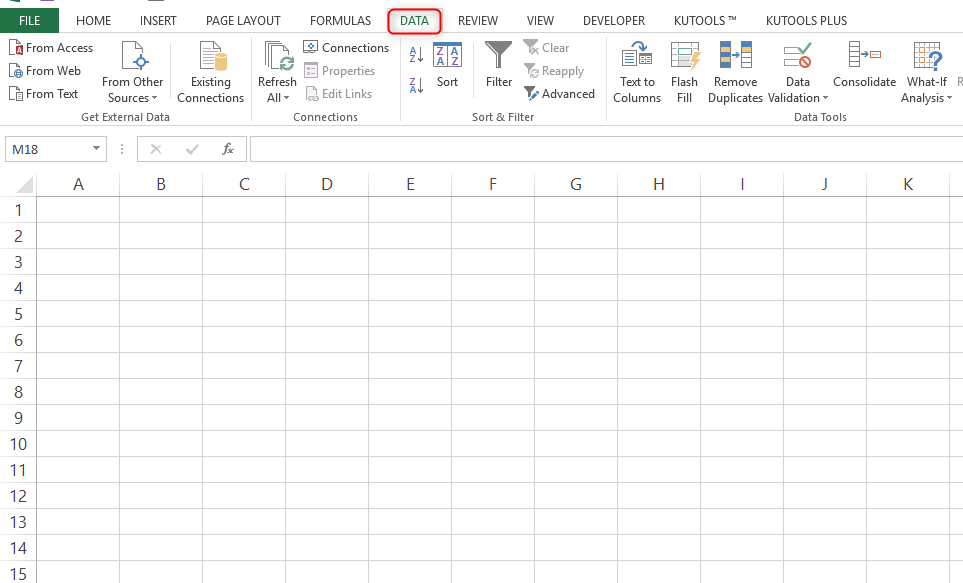This screenshot has width=963, height=583.
Task: Switch to INSERT tab
Action: [158, 21]
